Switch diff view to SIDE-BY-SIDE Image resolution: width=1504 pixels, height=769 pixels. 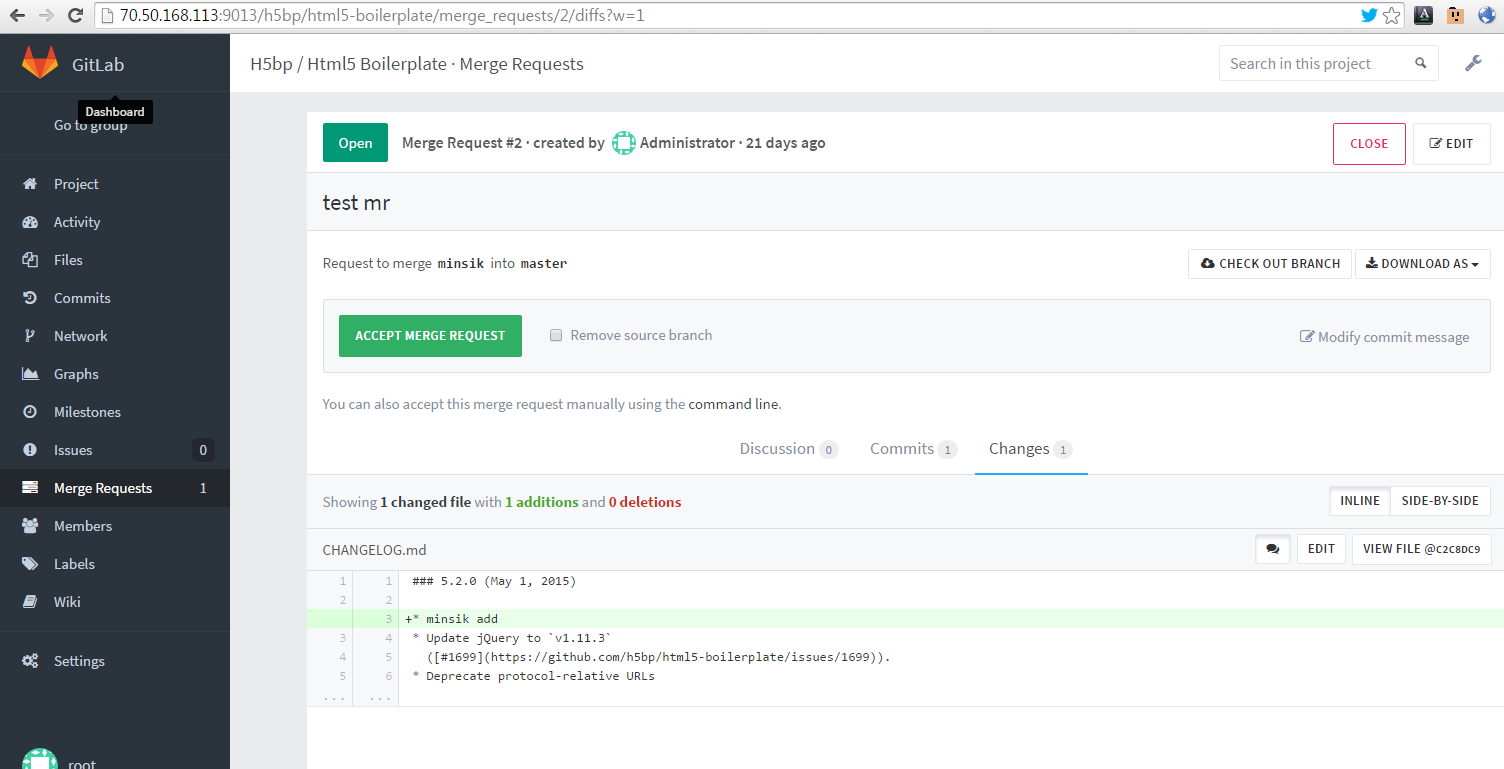click(1440, 500)
